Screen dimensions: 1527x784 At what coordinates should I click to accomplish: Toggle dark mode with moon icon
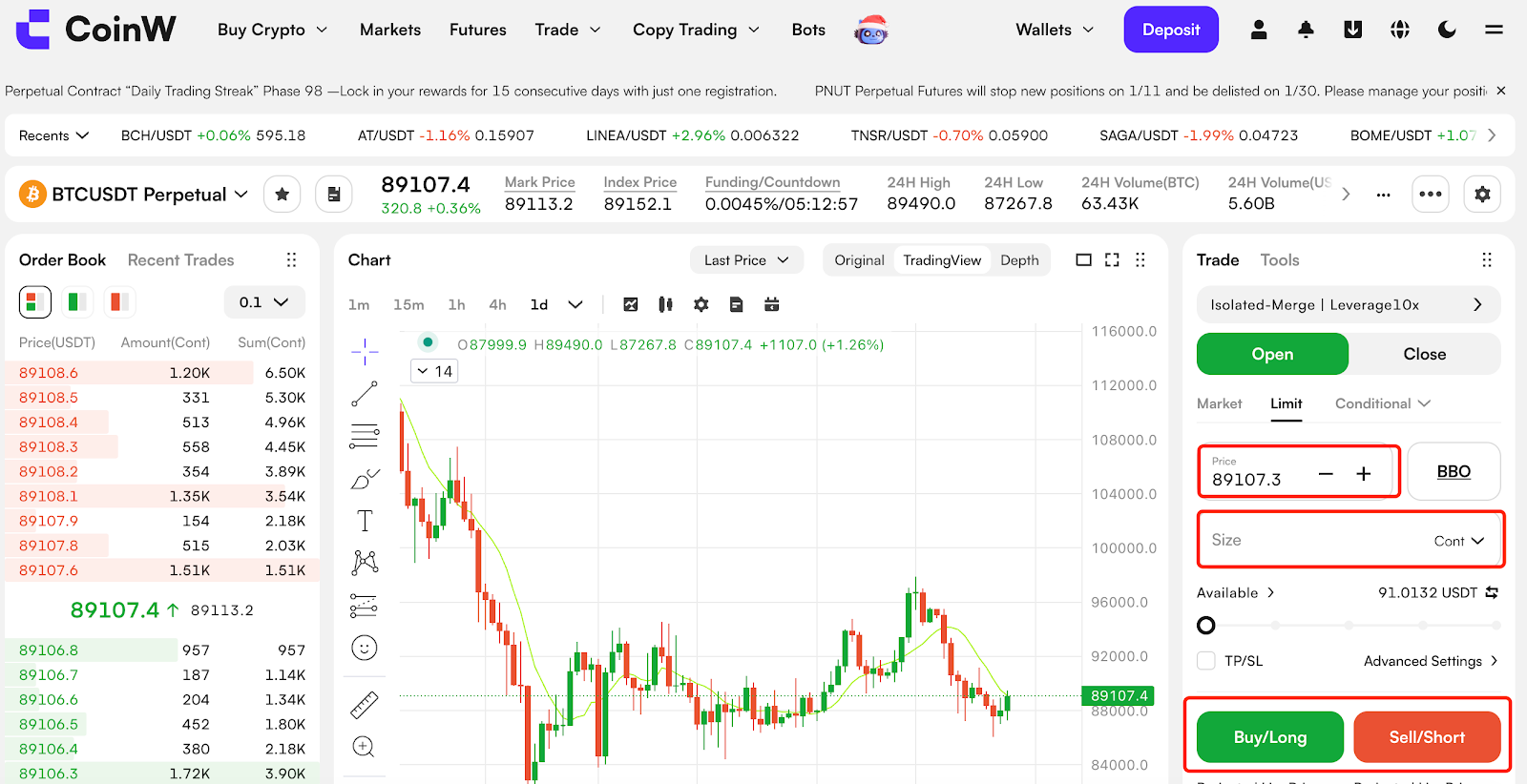(x=1447, y=30)
